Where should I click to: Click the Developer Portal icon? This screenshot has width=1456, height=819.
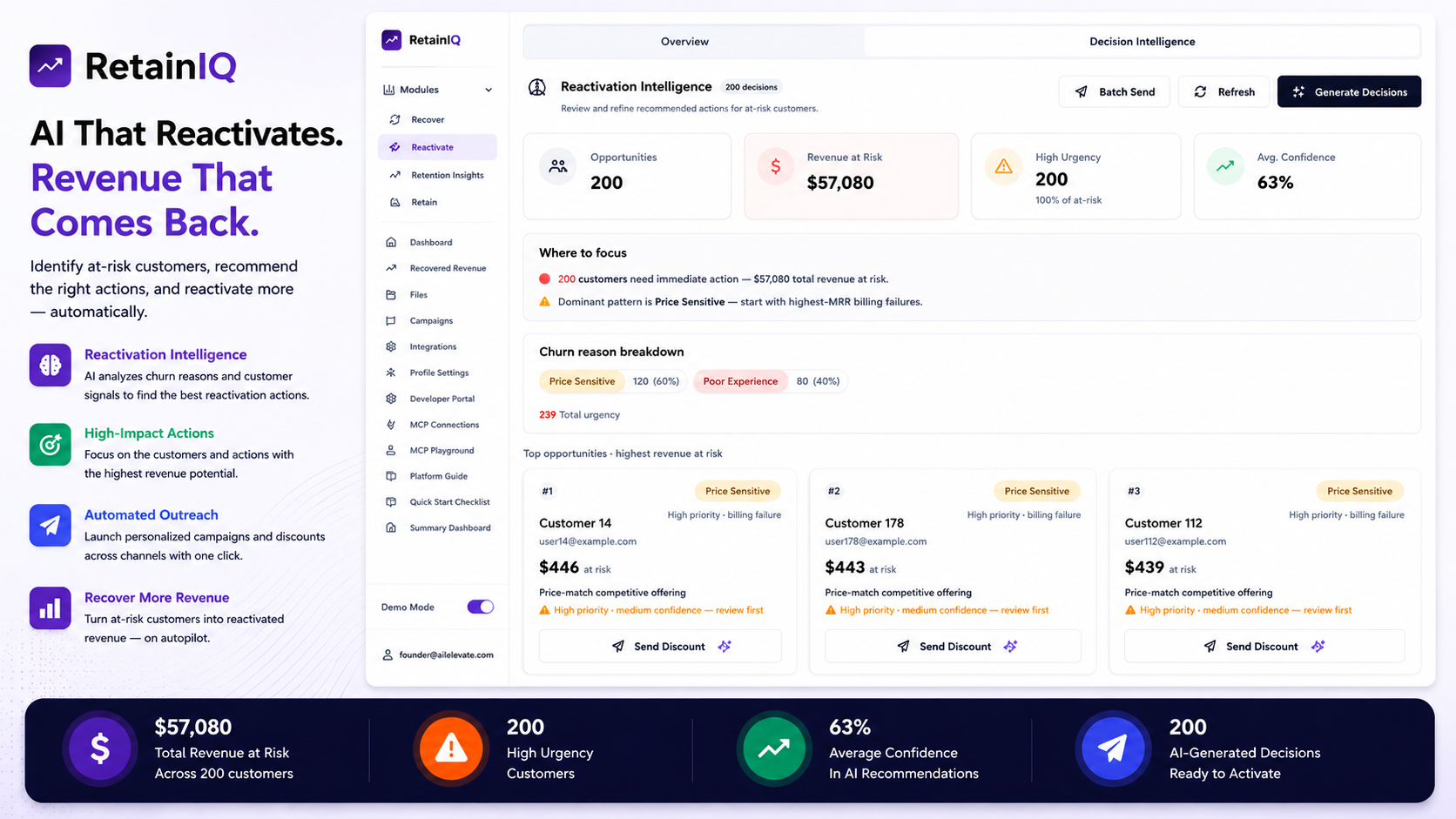391,399
